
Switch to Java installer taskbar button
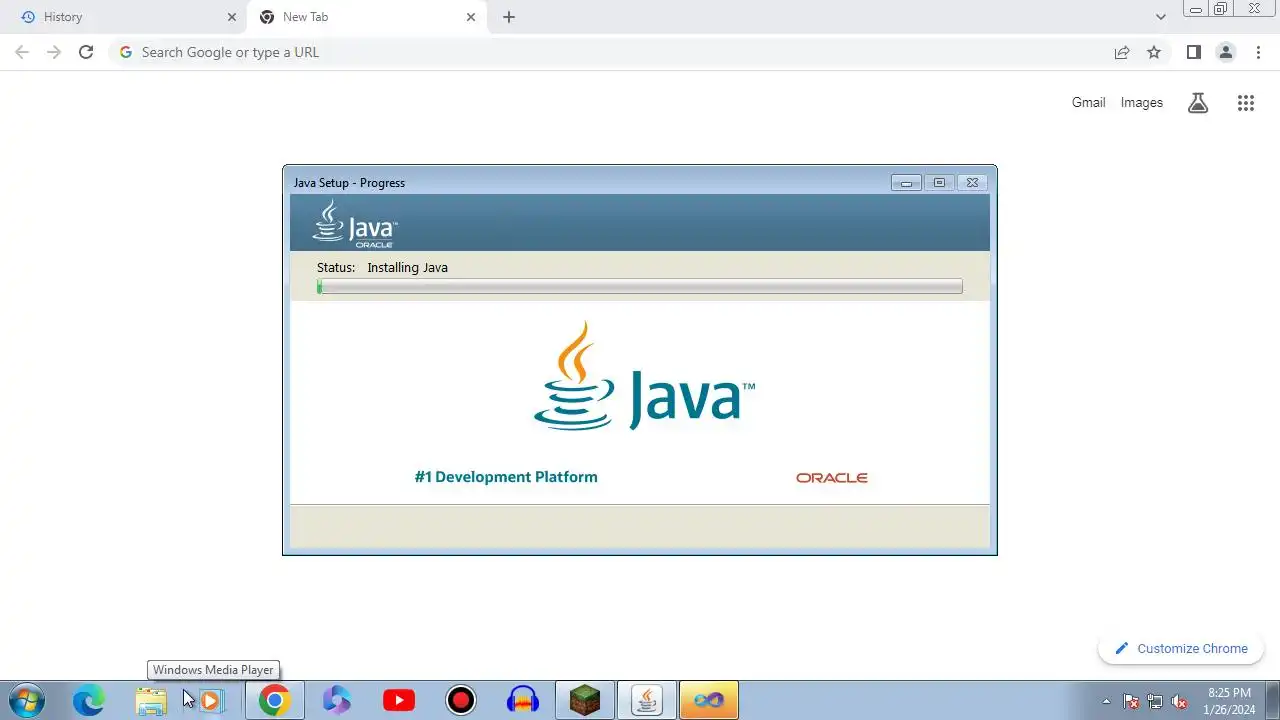(647, 700)
